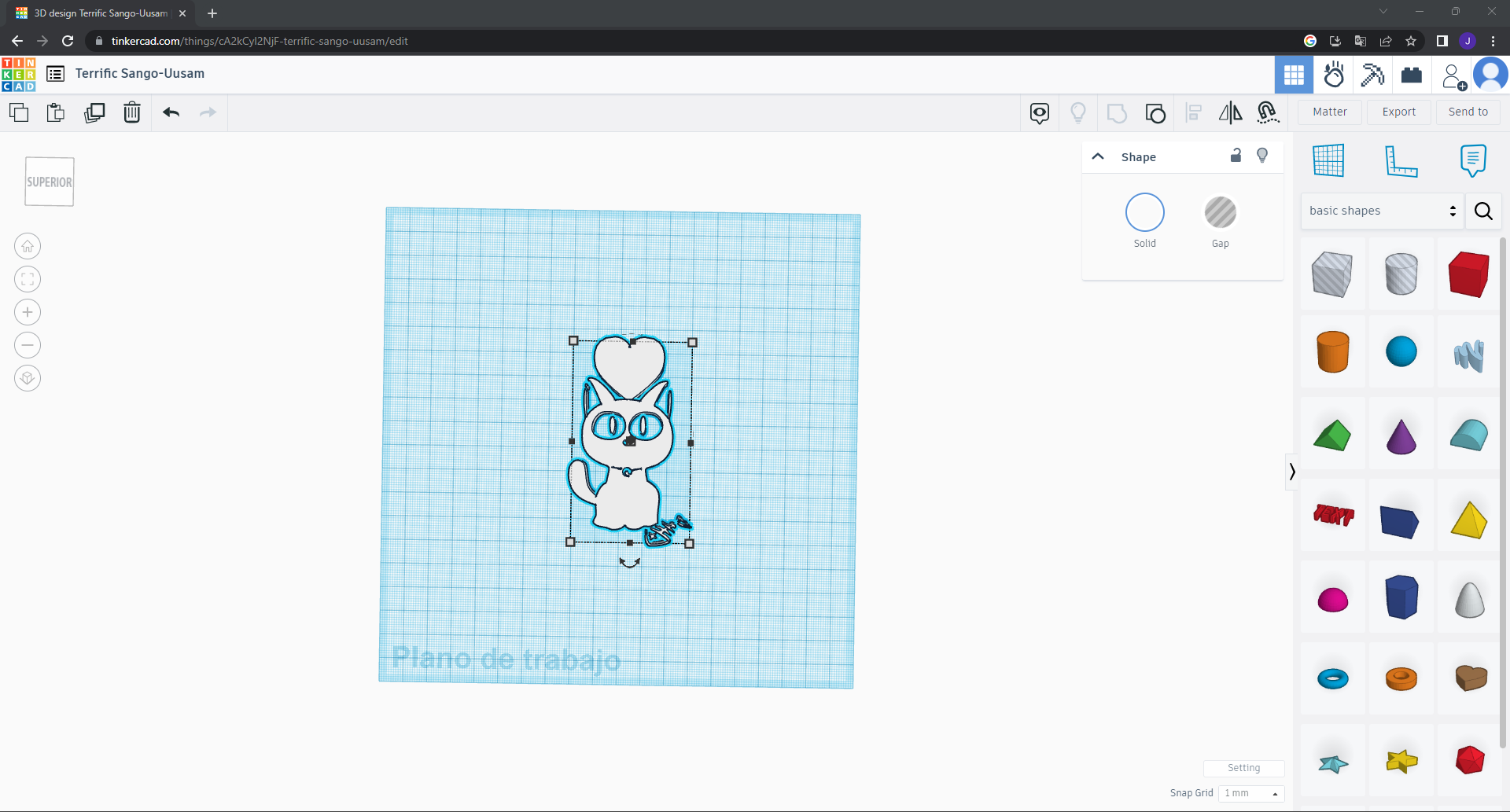Open the Snap Grid dropdown
This screenshot has width=1510, height=812.
(1251, 793)
